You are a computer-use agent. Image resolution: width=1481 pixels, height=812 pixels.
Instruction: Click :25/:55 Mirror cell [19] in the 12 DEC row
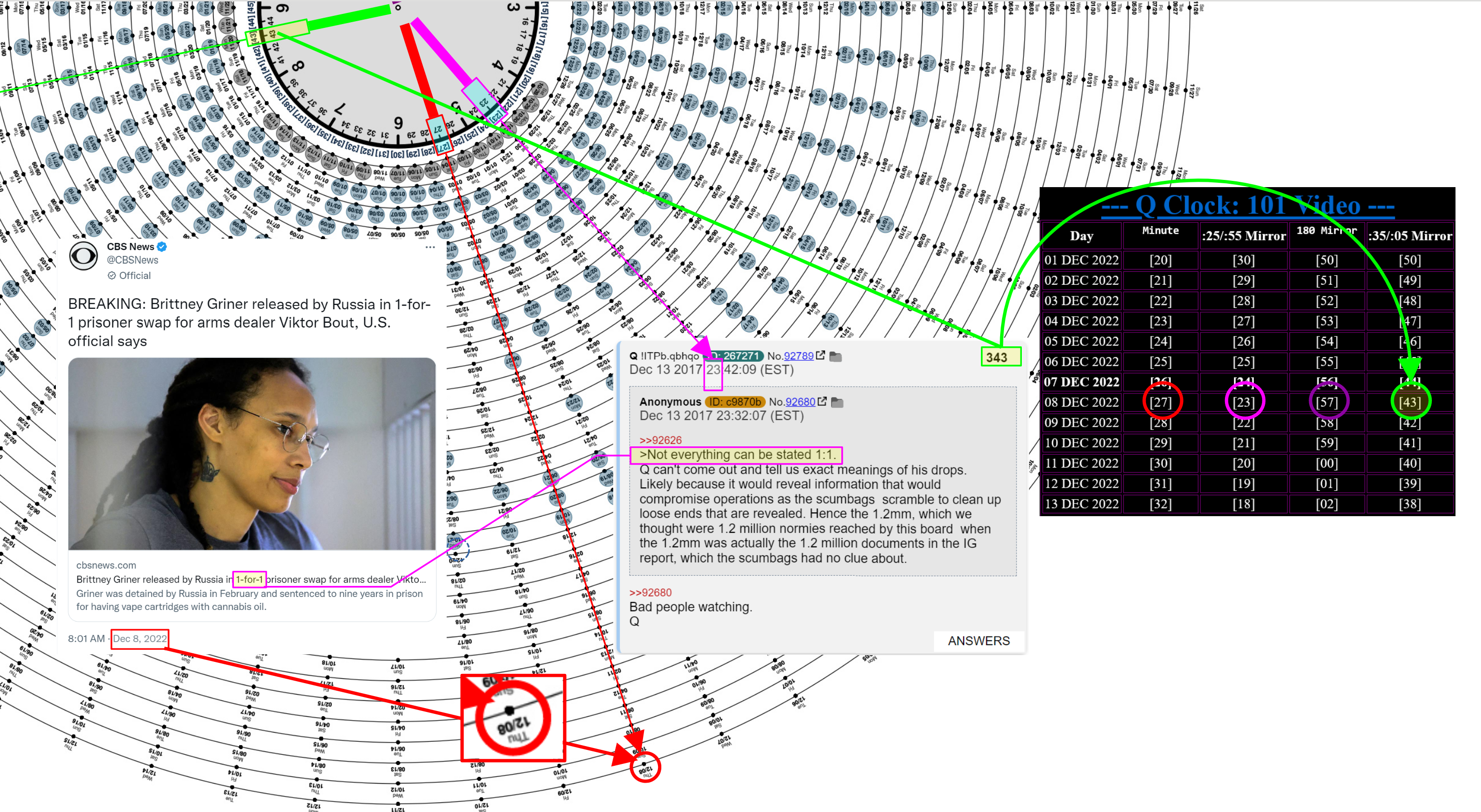pos(1244,484)
